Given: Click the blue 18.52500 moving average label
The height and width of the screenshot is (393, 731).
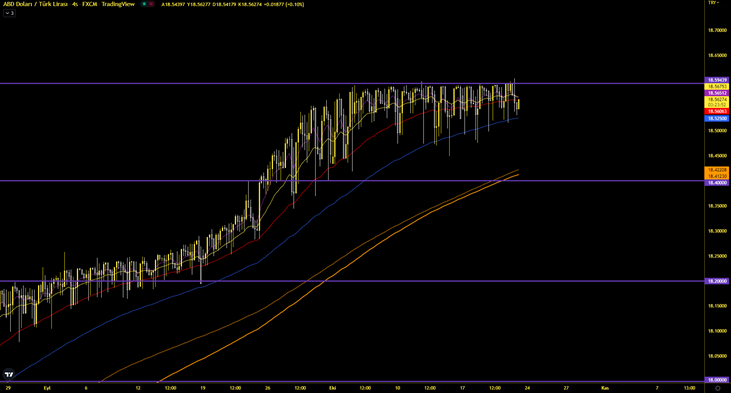Looking at the screenshot, I should (717, 118).
